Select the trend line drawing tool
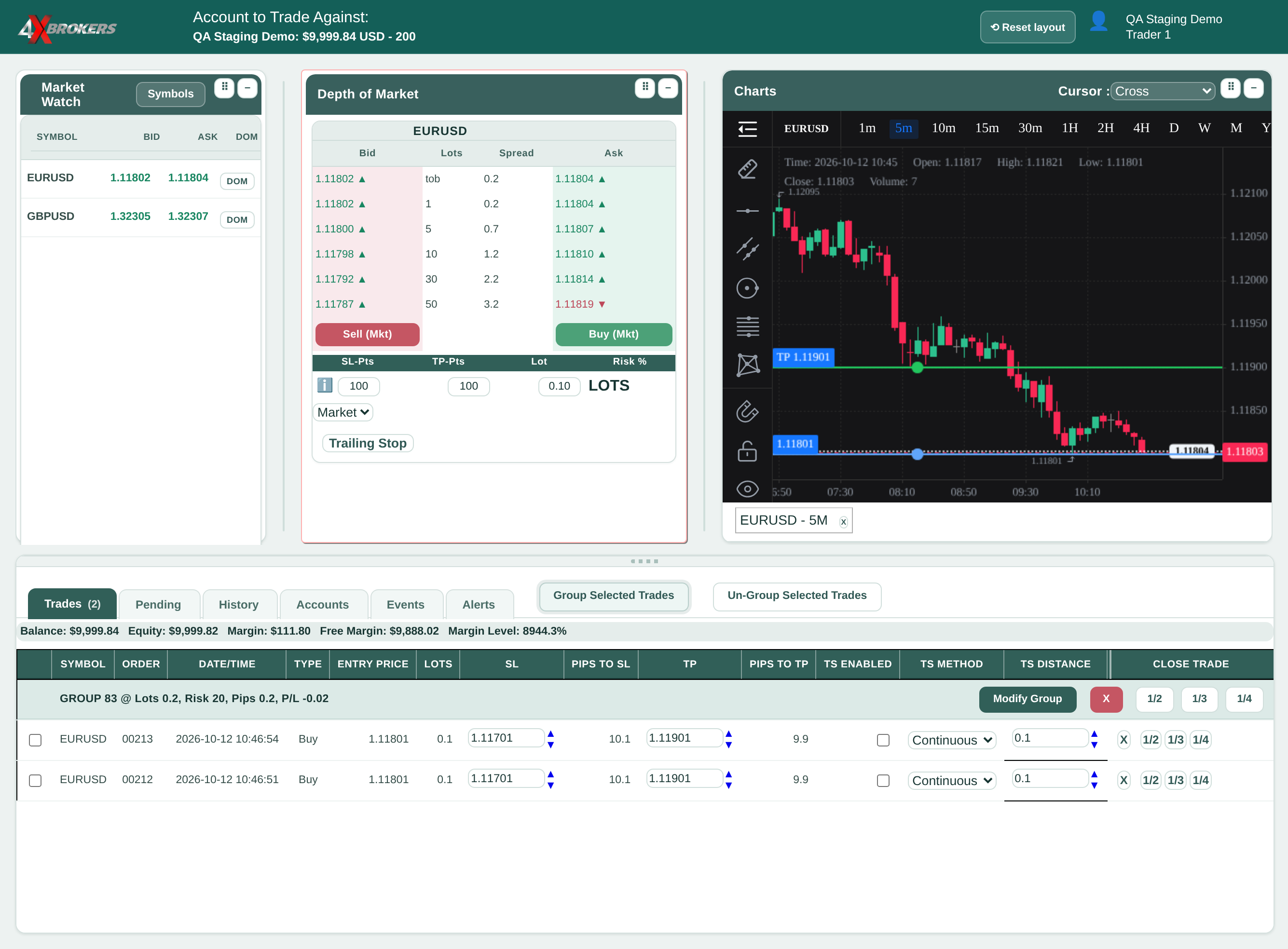 [747, 249]
